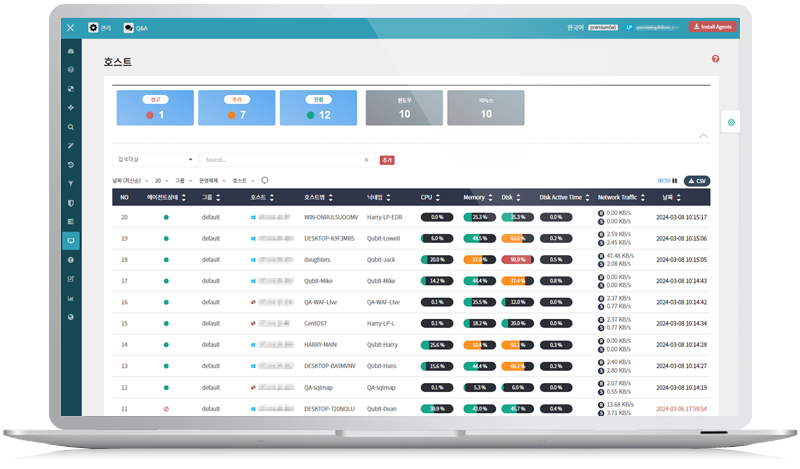Filter hosts by the 윈도우 card
The image size is (800, 469).
(x=404, y=108)
